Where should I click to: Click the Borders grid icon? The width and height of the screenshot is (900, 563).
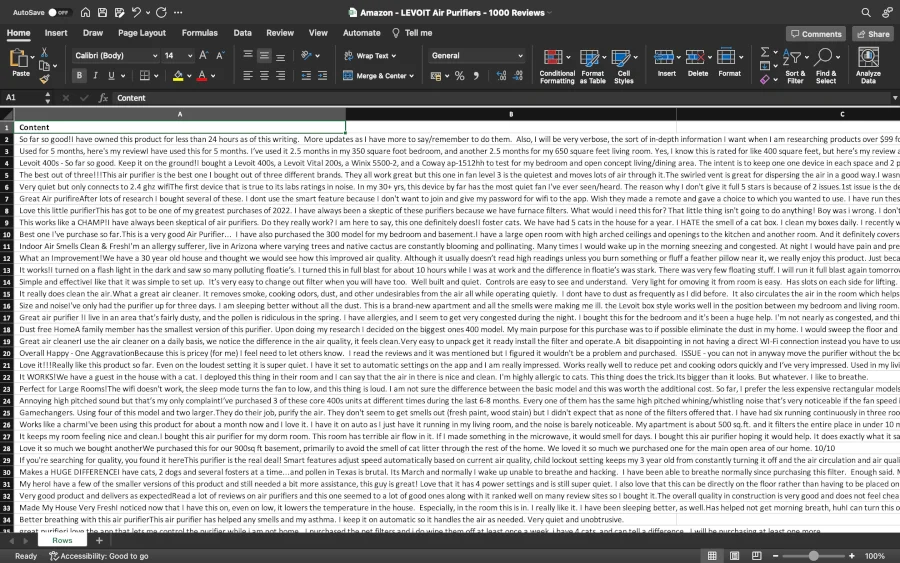pos(145,75)
